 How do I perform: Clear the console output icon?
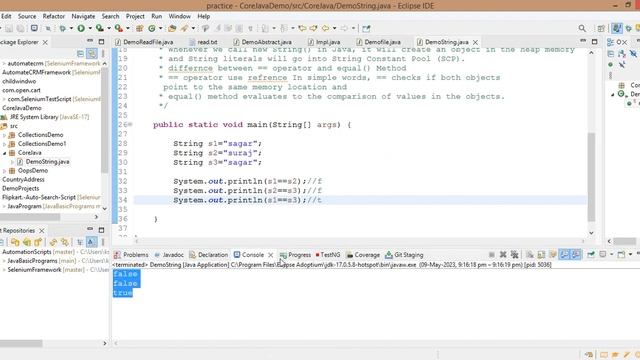pyautogui.click(x=529, y=255)
